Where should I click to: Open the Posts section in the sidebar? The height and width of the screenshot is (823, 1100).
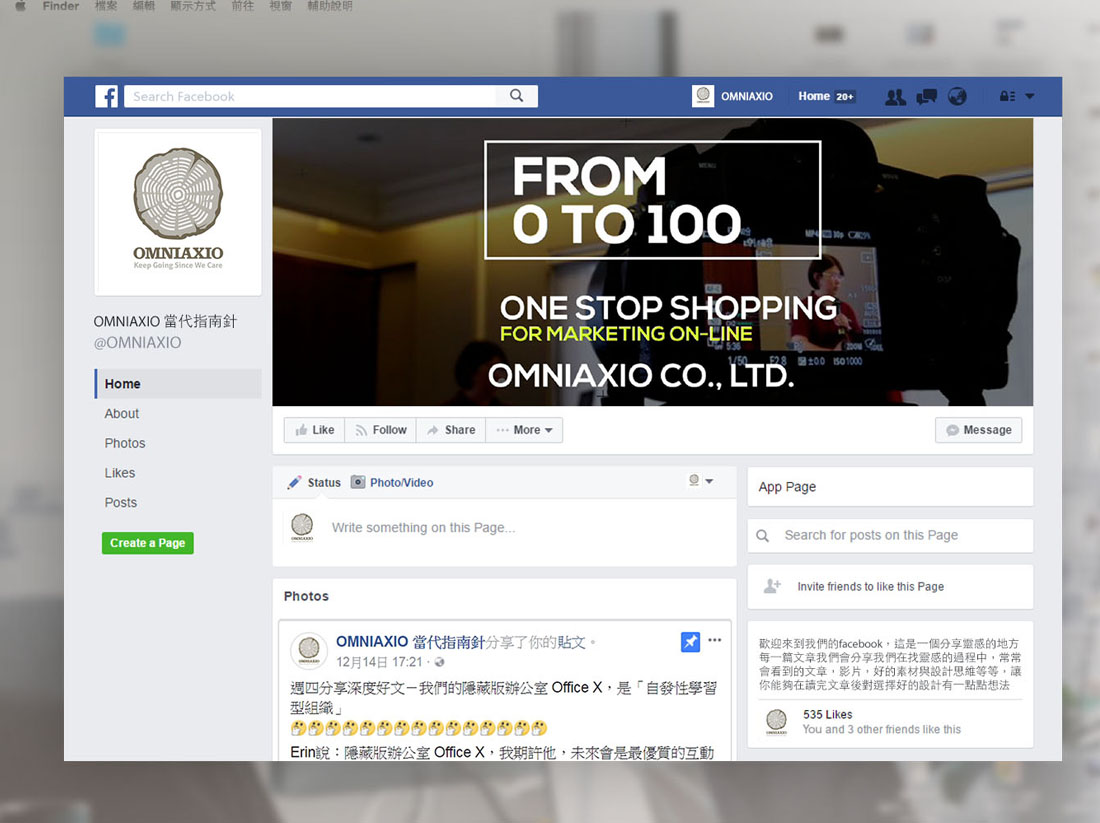121,502
